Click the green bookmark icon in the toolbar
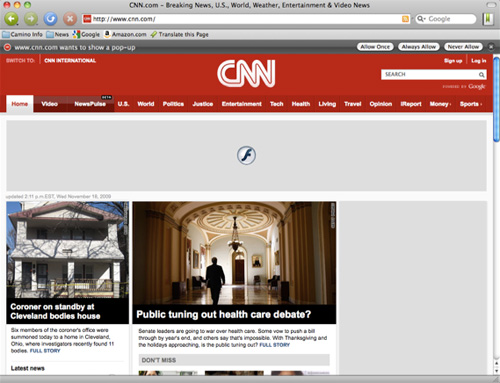Screen dimensions: 500x383 click(488, 19)
